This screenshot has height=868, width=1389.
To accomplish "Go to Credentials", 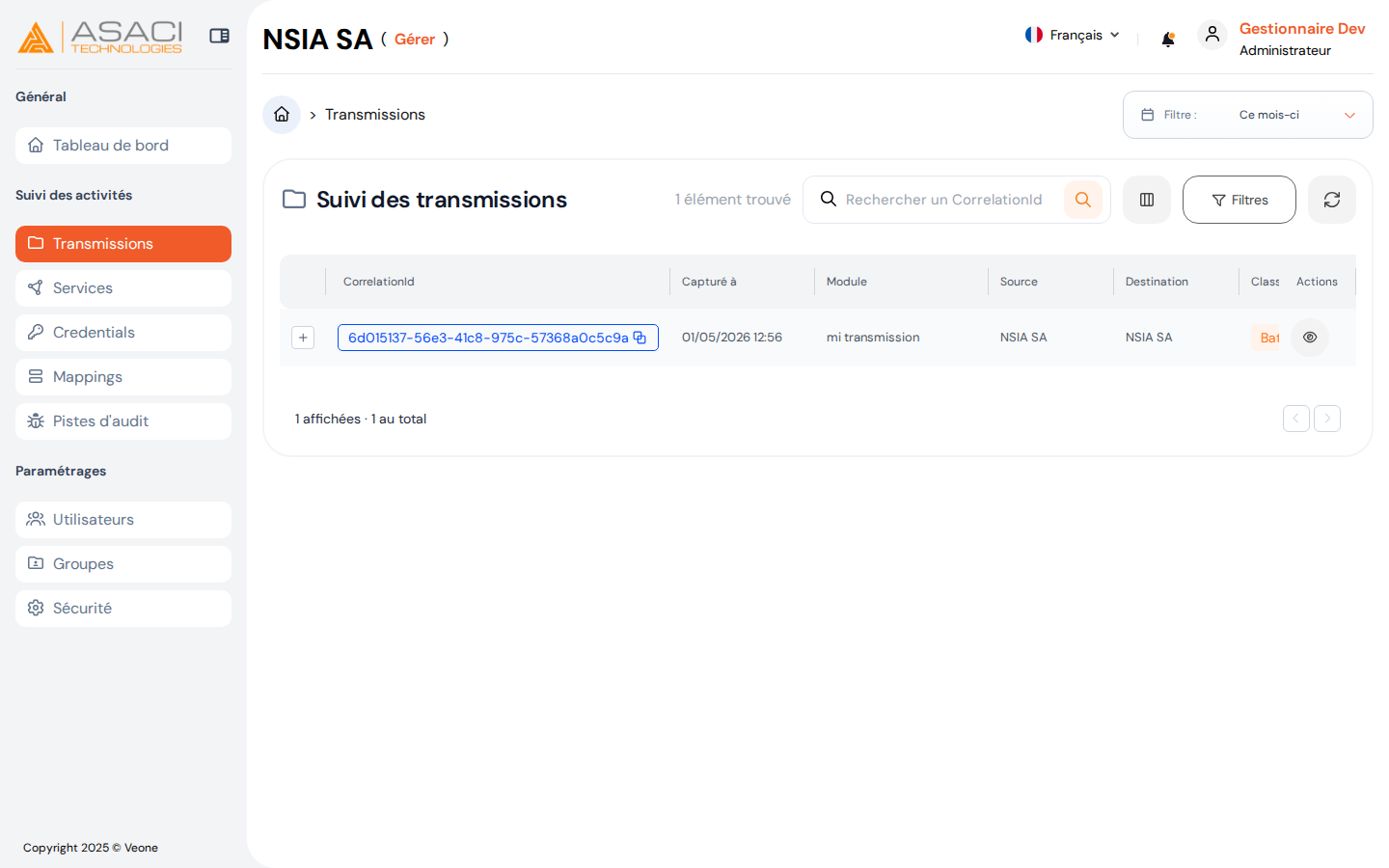I will [123, 333].
